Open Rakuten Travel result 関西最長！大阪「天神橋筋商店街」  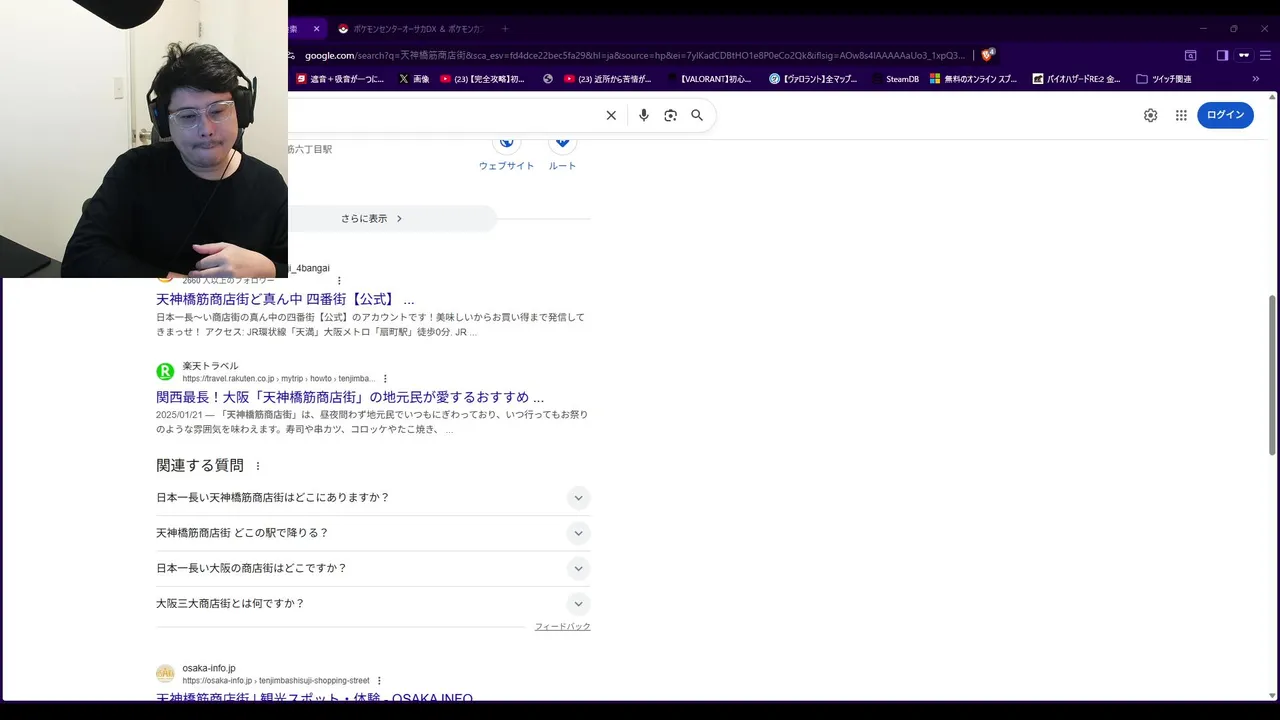point(350,397)
